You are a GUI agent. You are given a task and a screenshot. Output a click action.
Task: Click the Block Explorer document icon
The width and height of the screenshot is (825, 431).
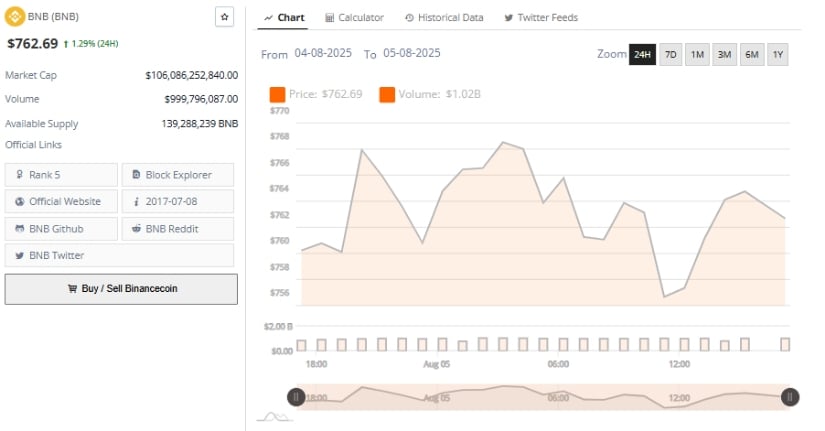click(136, 174)
